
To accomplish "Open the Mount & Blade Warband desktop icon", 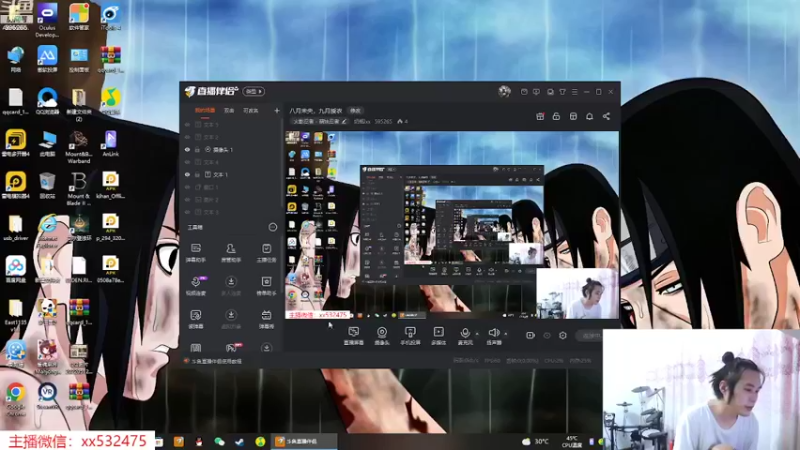I will pyautogui.click(x=79, y=147).
